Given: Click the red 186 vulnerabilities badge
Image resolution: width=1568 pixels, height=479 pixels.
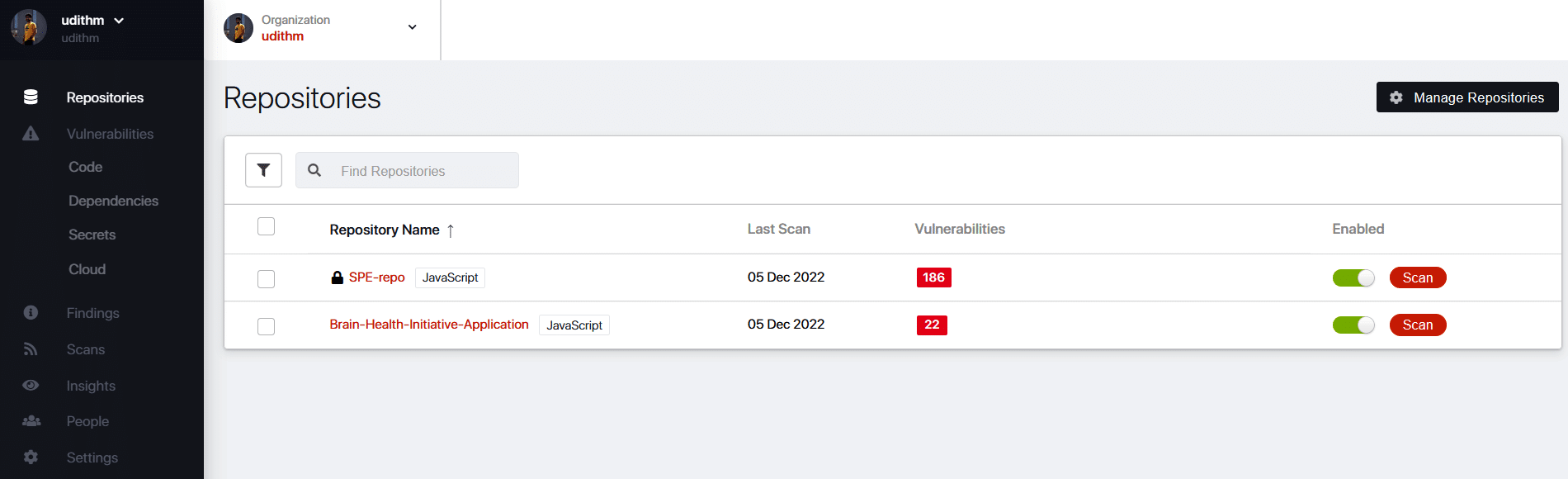Looking at the screenshot, I should click(933, 277).
